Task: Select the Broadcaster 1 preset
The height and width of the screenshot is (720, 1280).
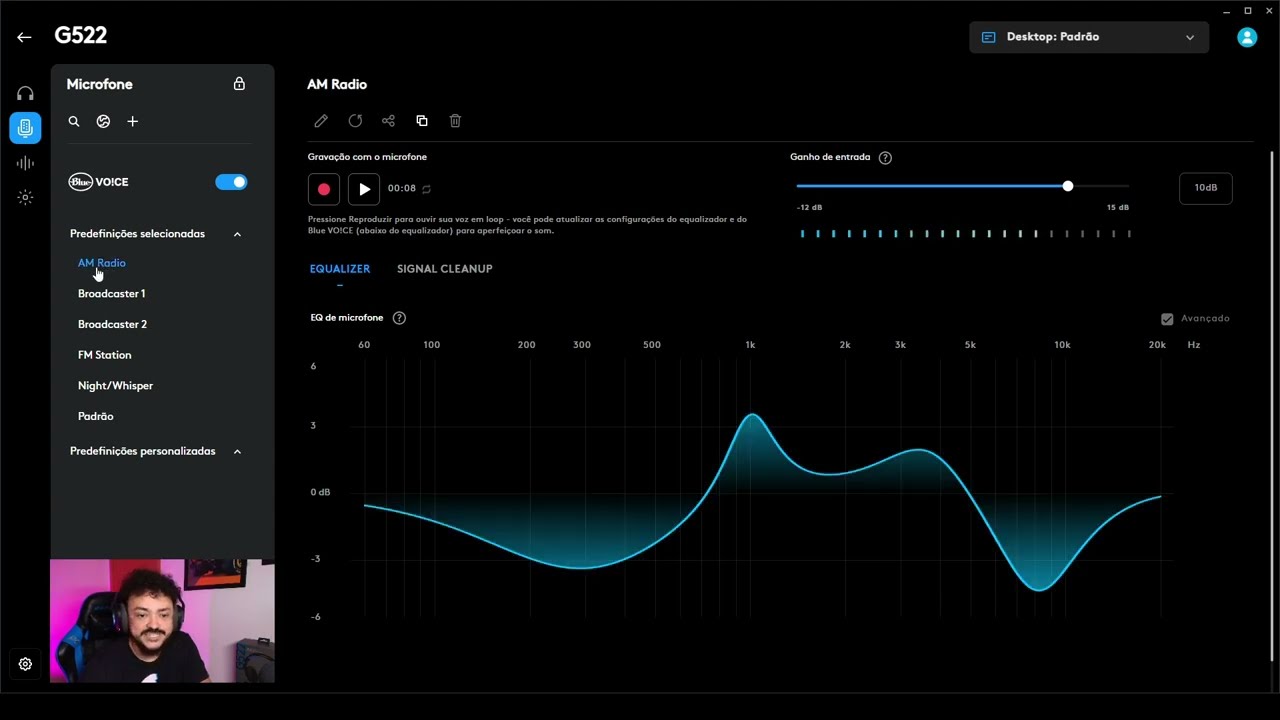Action: (x=112, y=294)
